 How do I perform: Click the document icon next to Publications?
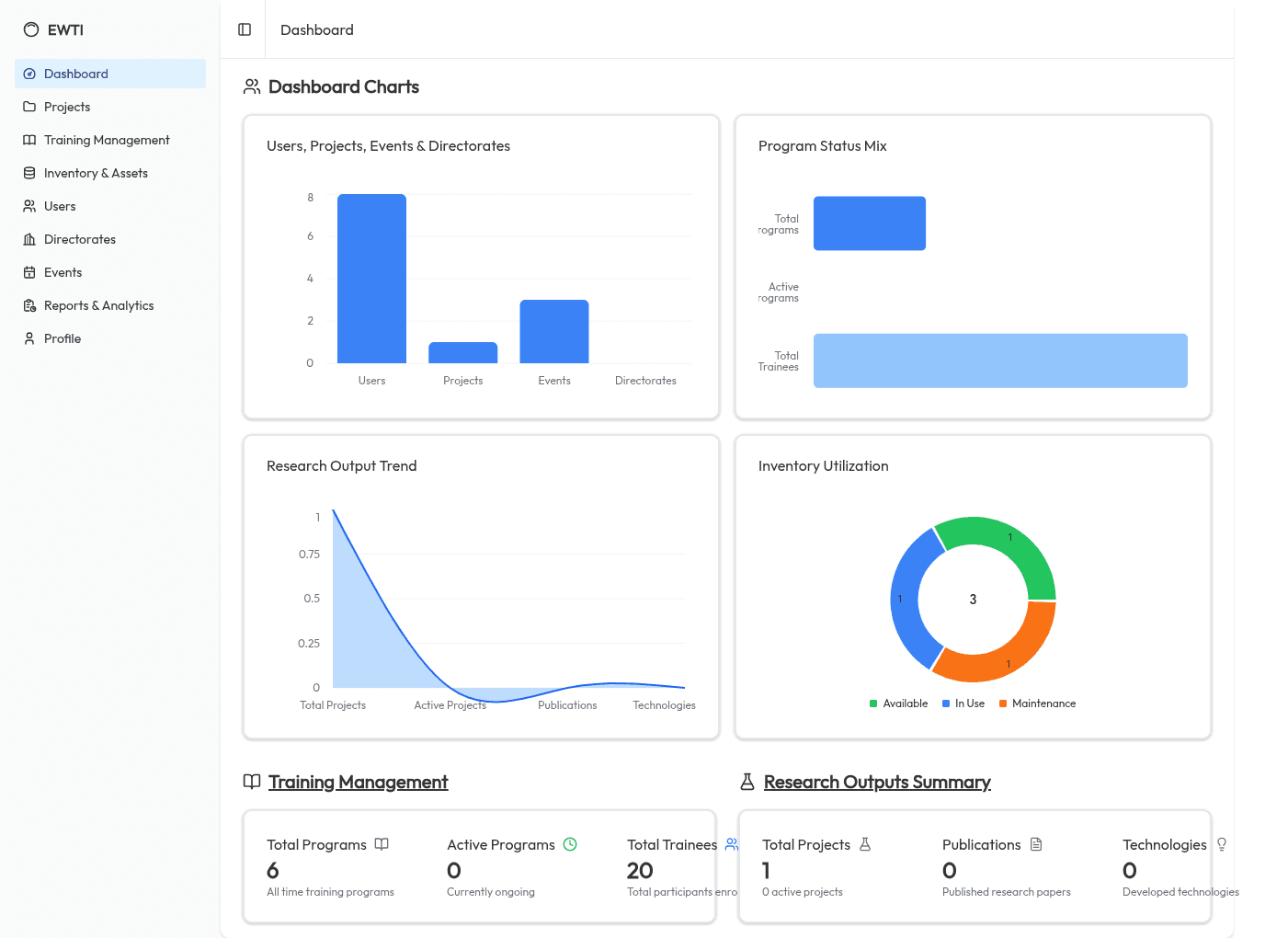(x=1037, y=844)
